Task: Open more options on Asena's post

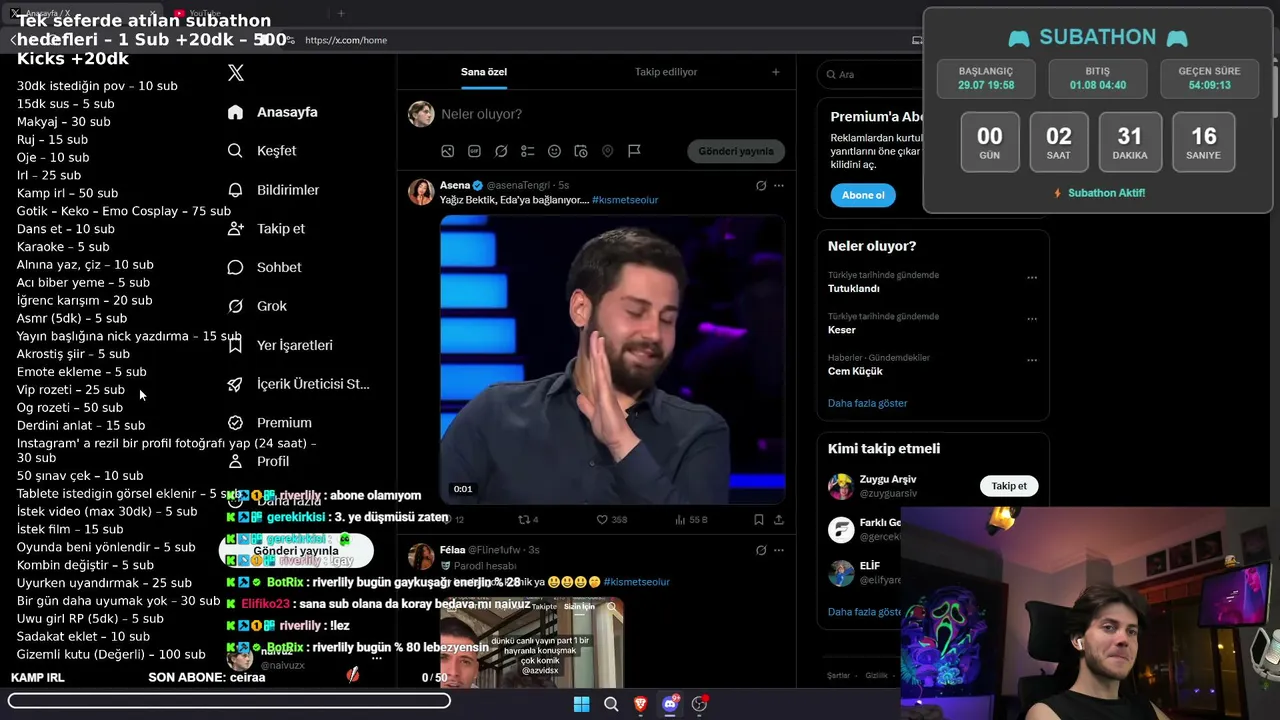Action: click(x=779, y=185)
